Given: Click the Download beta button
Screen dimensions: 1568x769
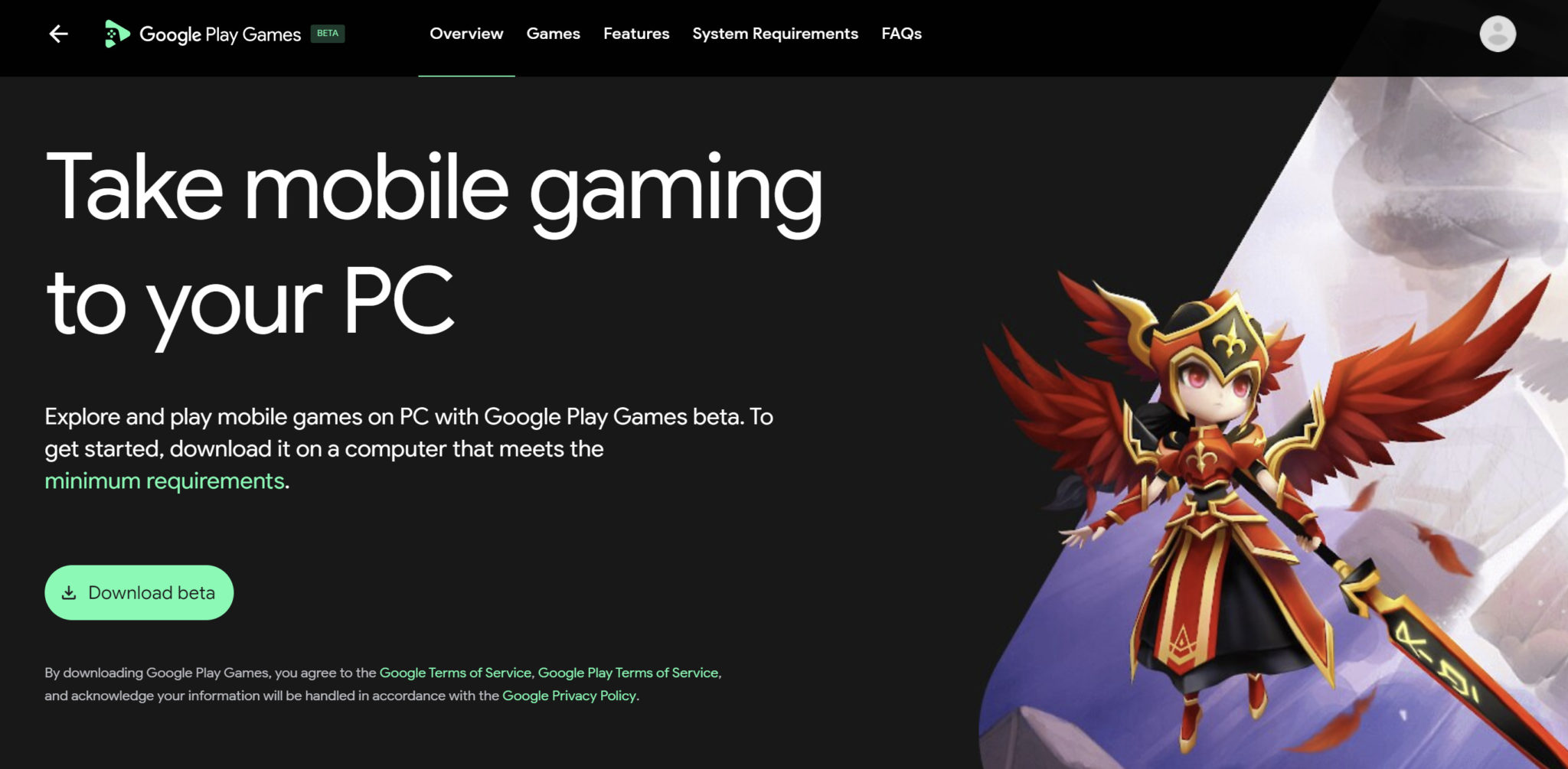Looking at the screenshot, I should click(x=139, y=593).
